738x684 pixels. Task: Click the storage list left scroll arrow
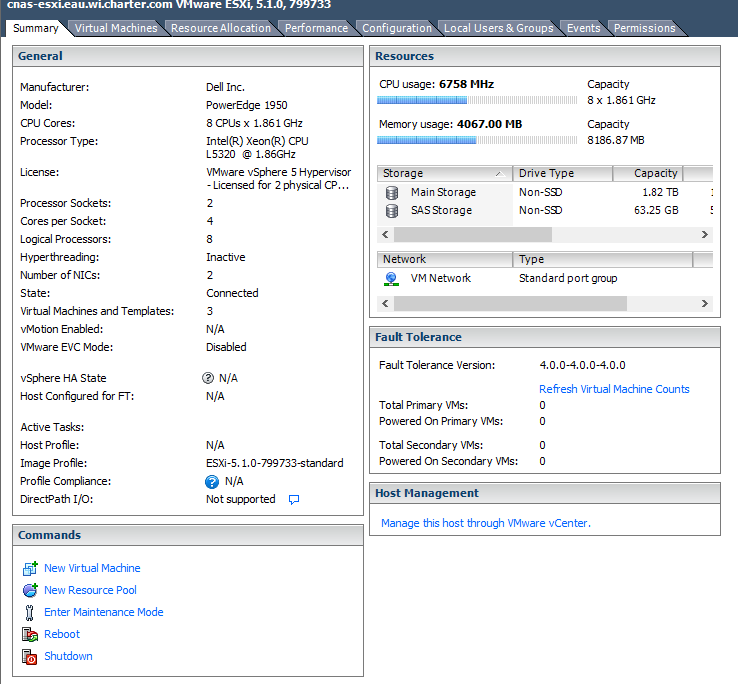coord(385,234)
